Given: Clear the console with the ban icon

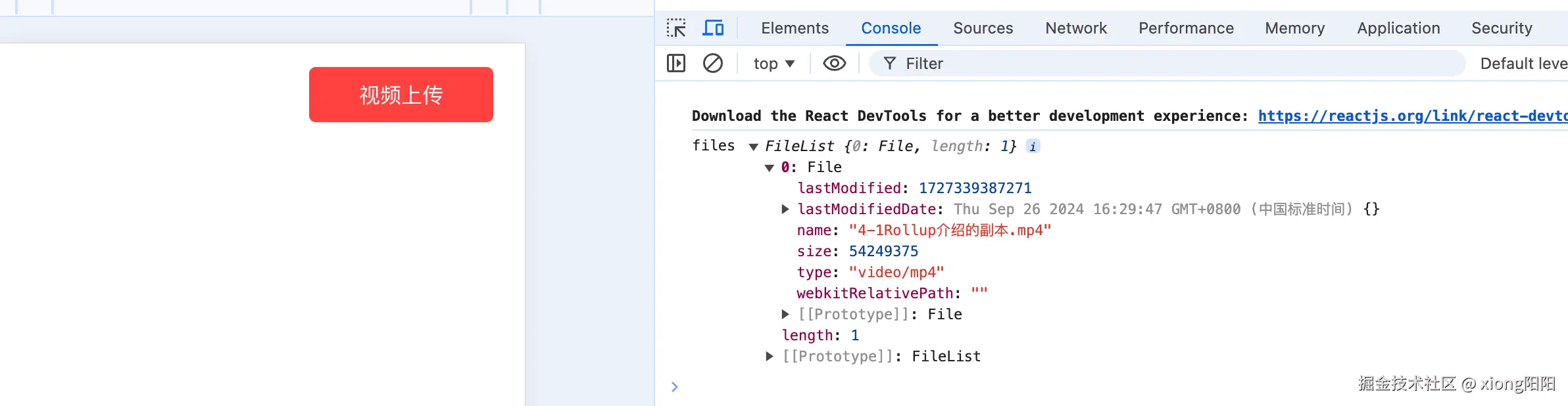Looking at the screenshot, I should [713, 64].
